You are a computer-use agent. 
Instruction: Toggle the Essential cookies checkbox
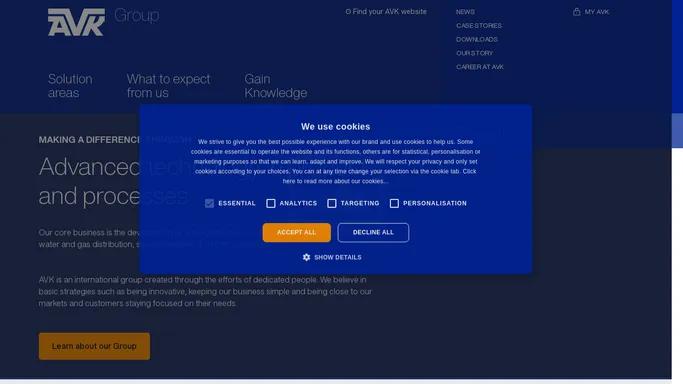point(210,203)
